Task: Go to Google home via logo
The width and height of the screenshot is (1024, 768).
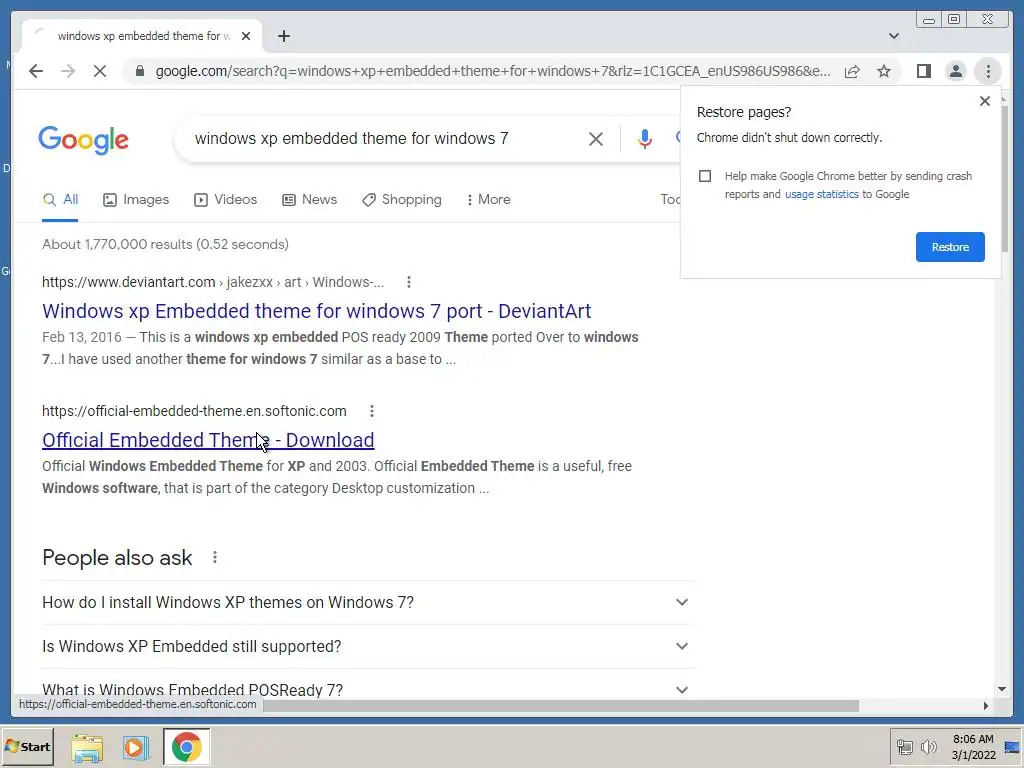Action: click(84, 140)
